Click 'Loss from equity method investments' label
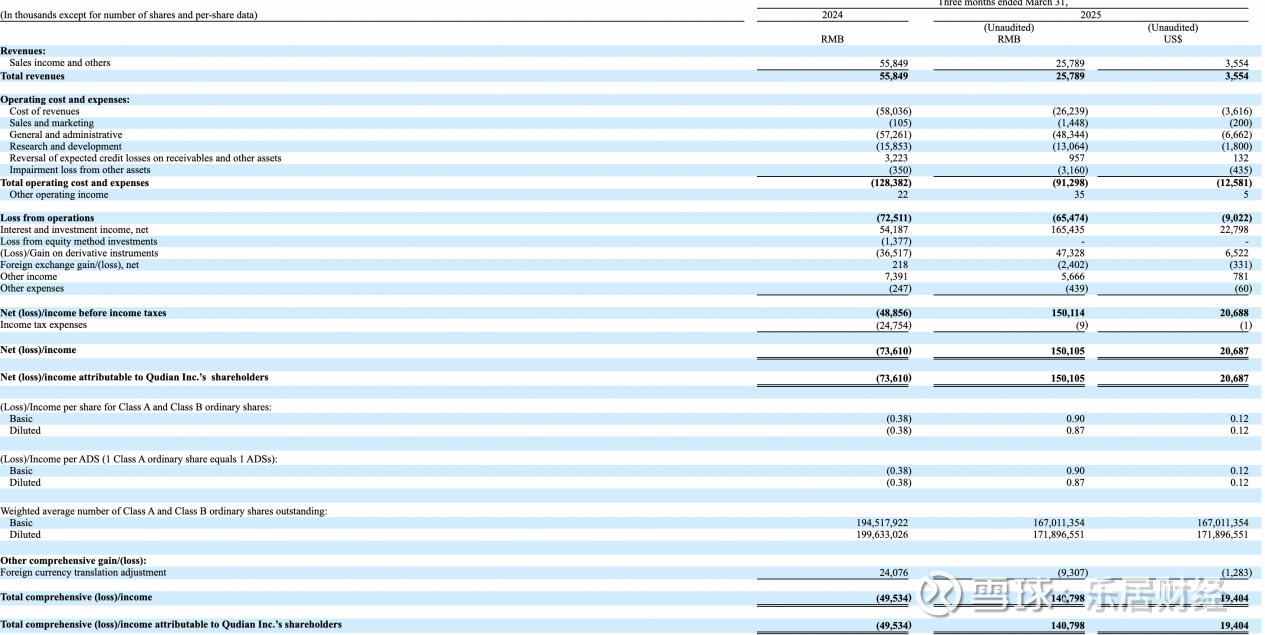This screenshot has height=635, width=1265. pos(79,242)
